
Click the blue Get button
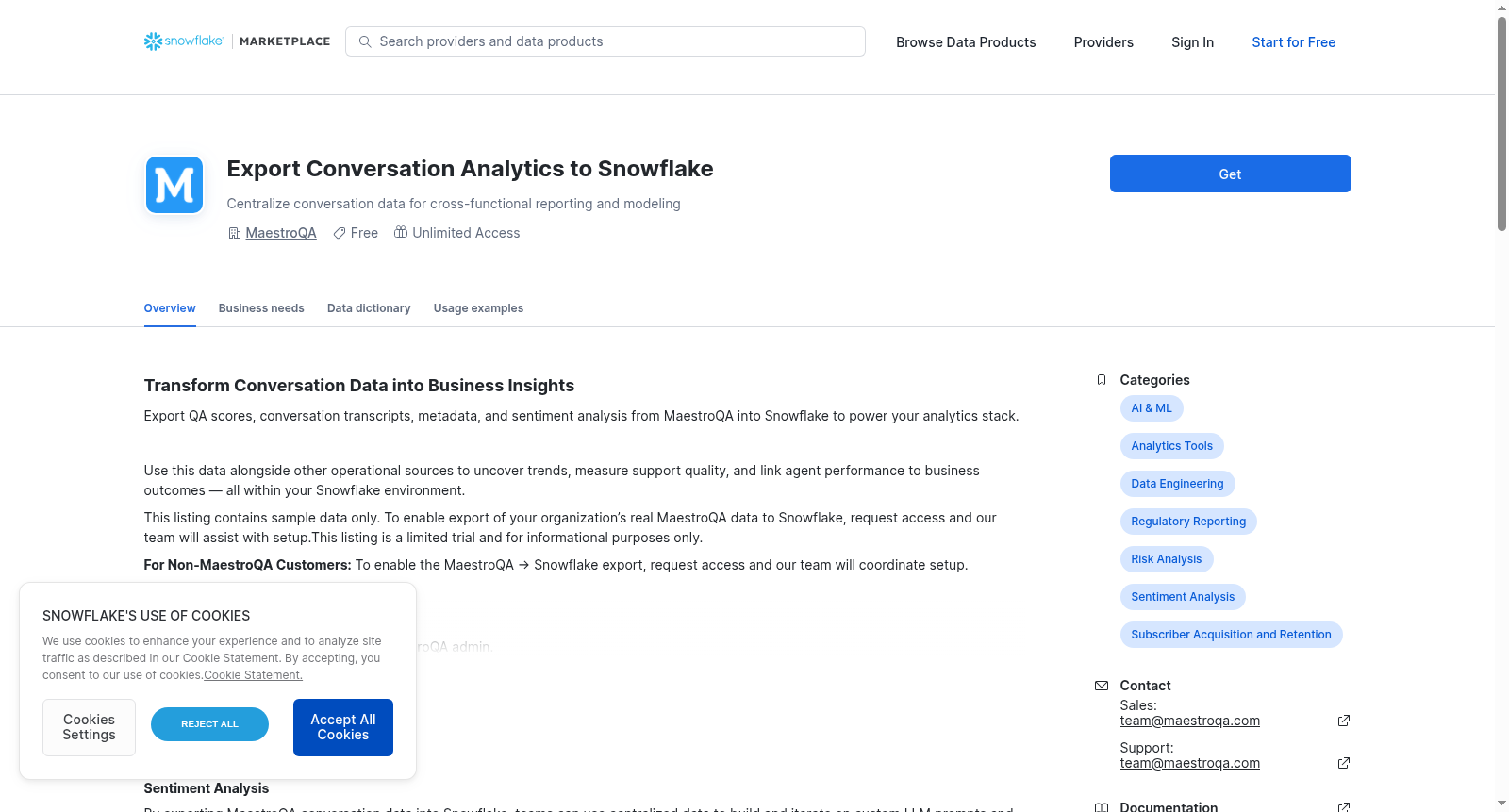click(x=1230, y=174)
